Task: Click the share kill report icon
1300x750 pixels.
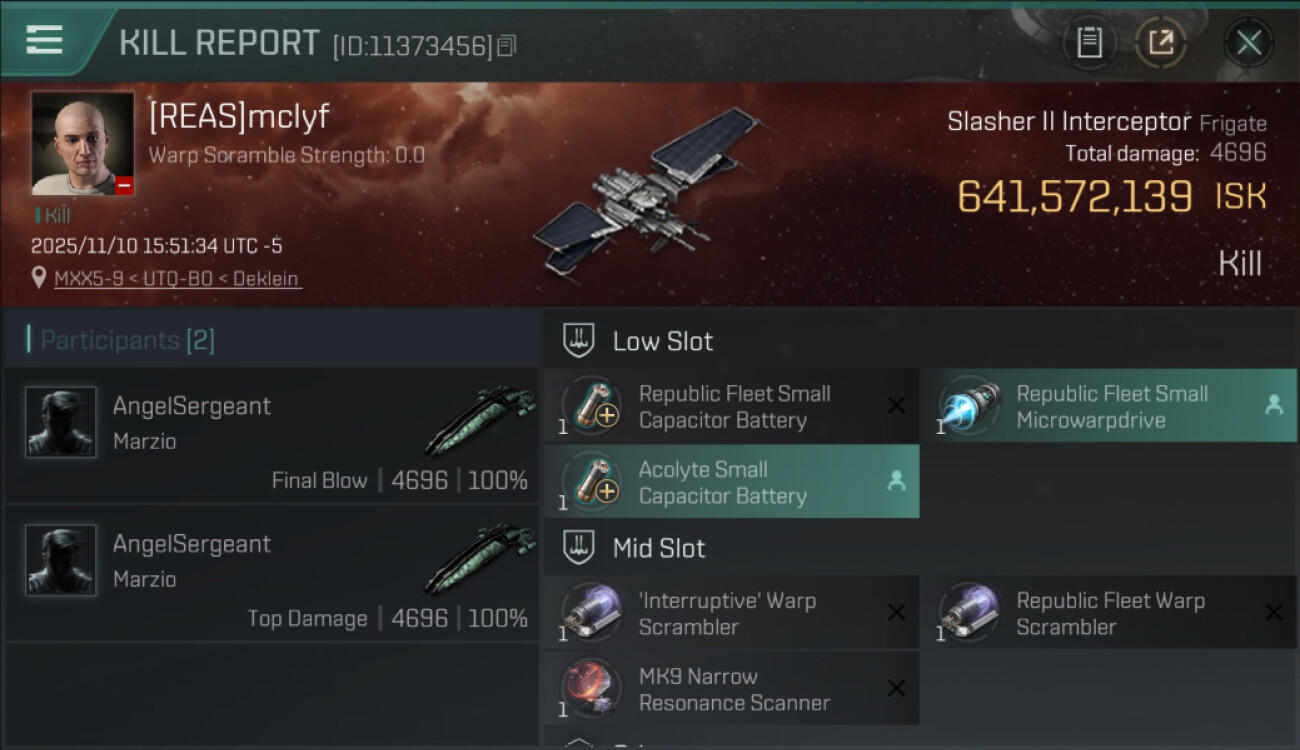Action: (x=1161, y=43)
